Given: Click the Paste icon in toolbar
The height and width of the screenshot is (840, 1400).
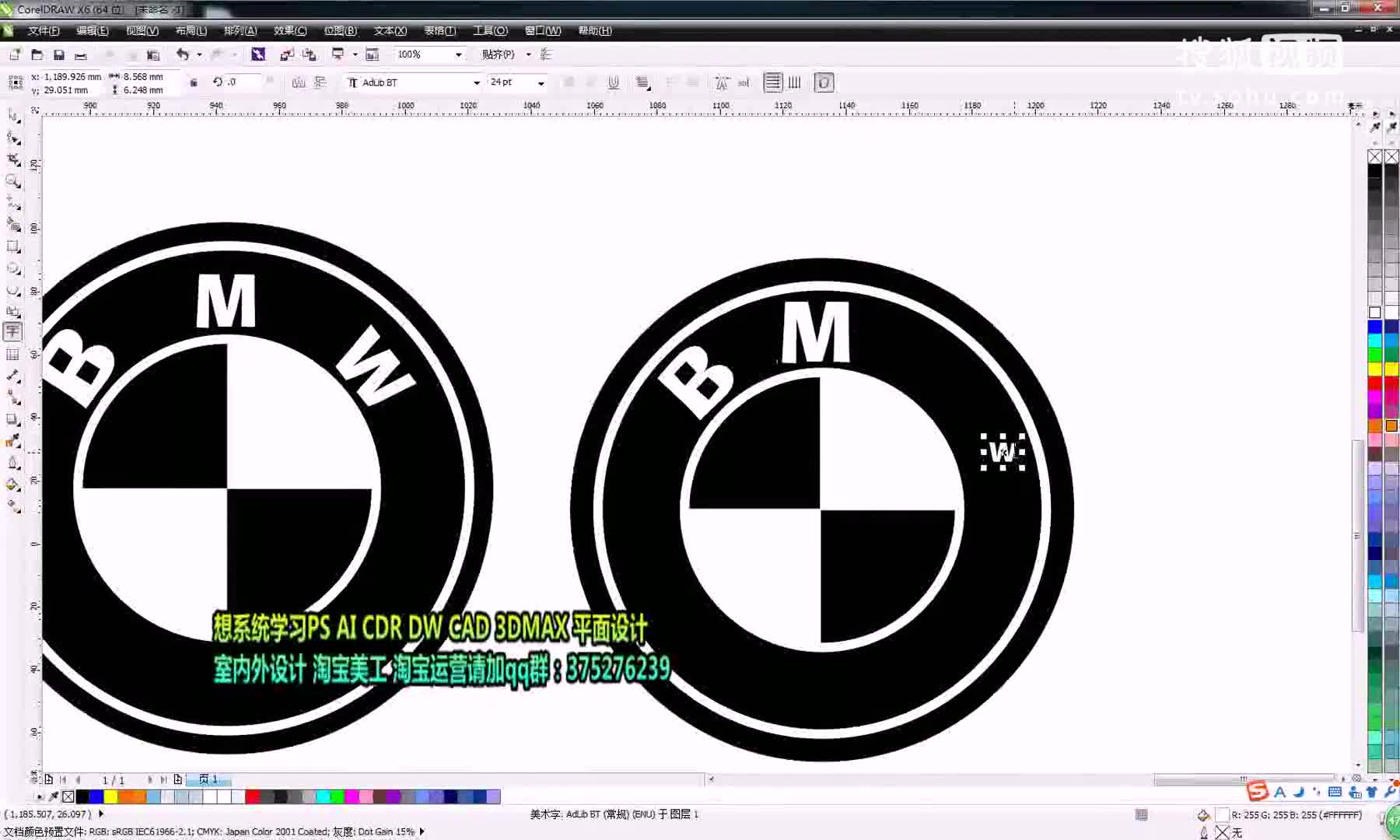Looking at the screenshot, I should 153,54.
